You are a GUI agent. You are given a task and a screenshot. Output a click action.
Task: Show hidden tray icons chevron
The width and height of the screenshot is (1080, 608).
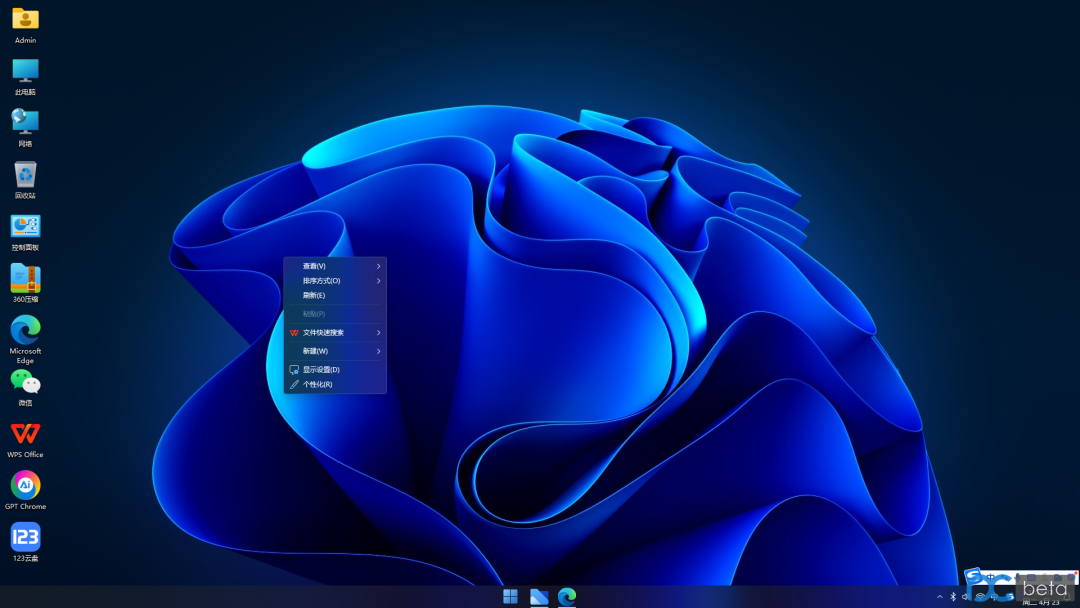point(939,597)
